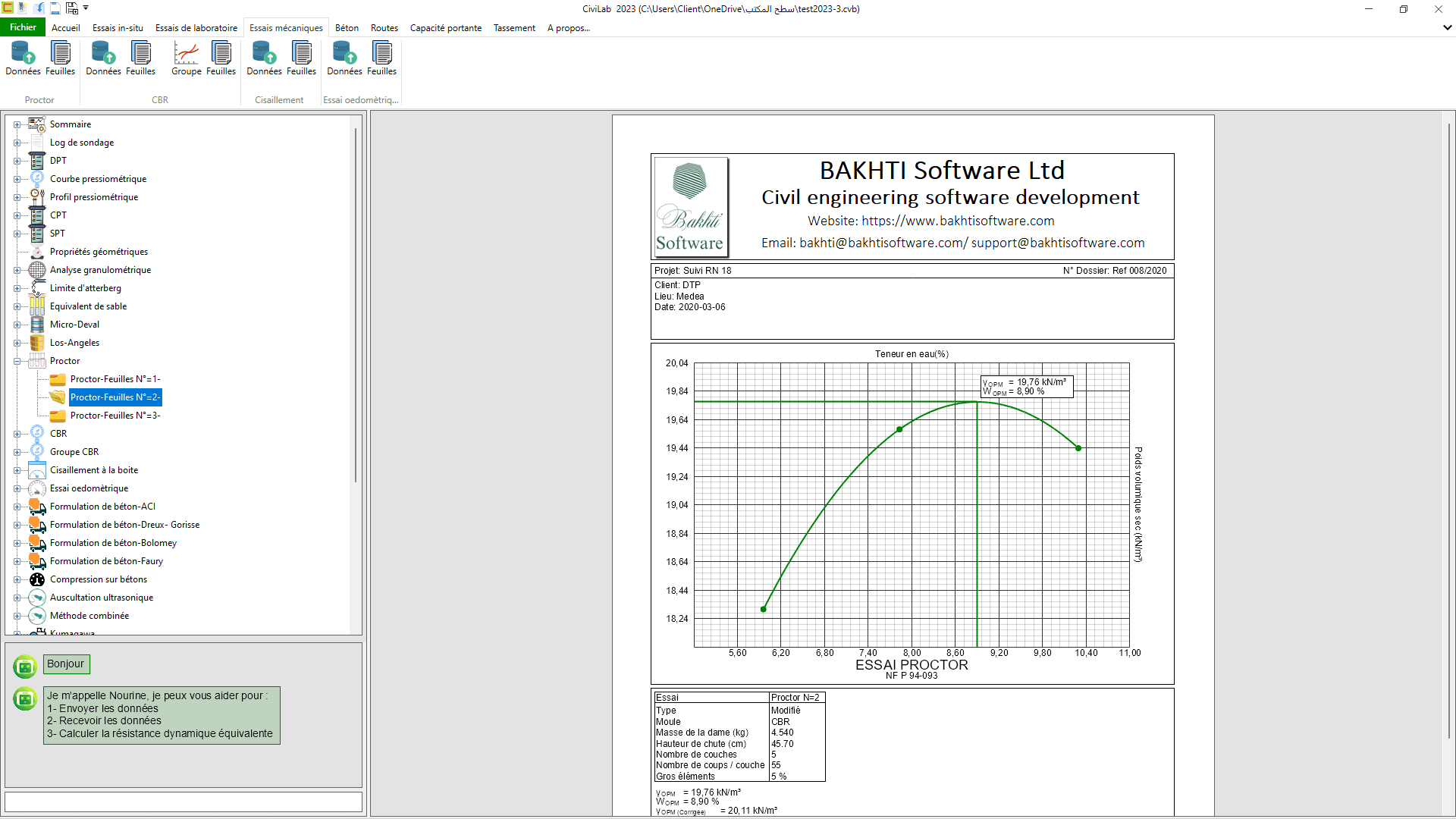This screenshot has height=819, width=1456.
Task: Open Proctor Données in the ribbon
Action: tap(23, 58)
